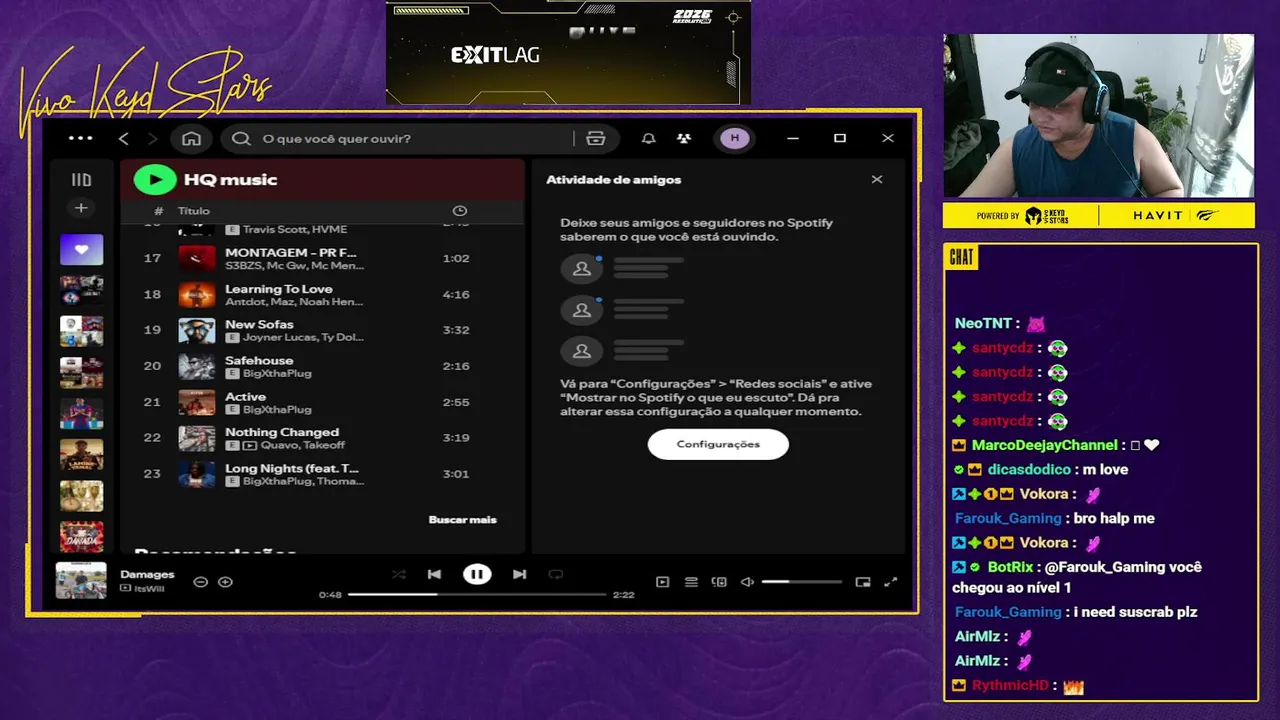This screenshot has height=720, width=1280.
Task: Click MarcoDeejayChannel name in chat
Action: click(1044, 445)
